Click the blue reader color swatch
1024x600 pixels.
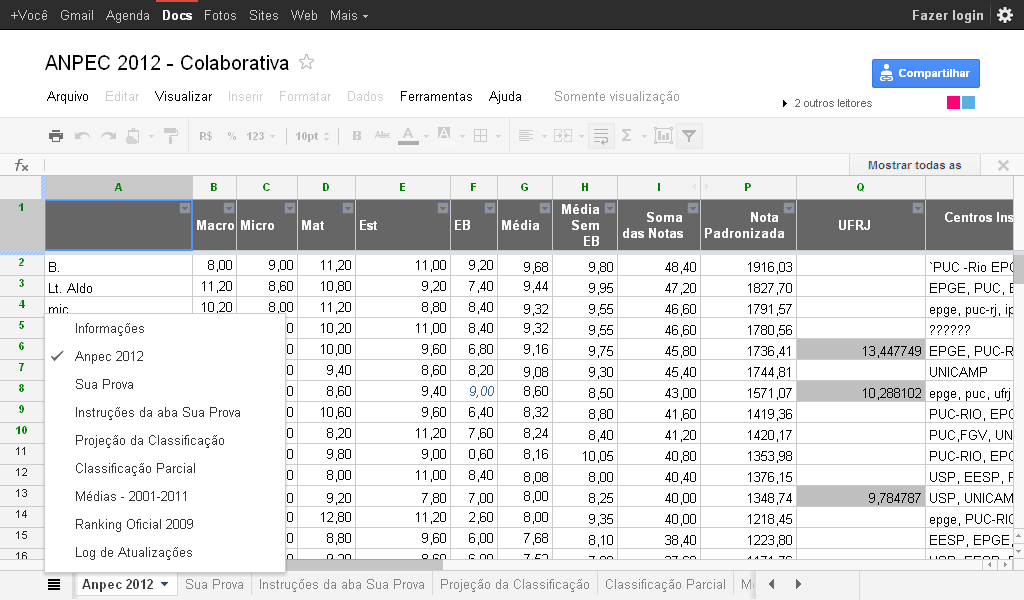coord(968,103)
